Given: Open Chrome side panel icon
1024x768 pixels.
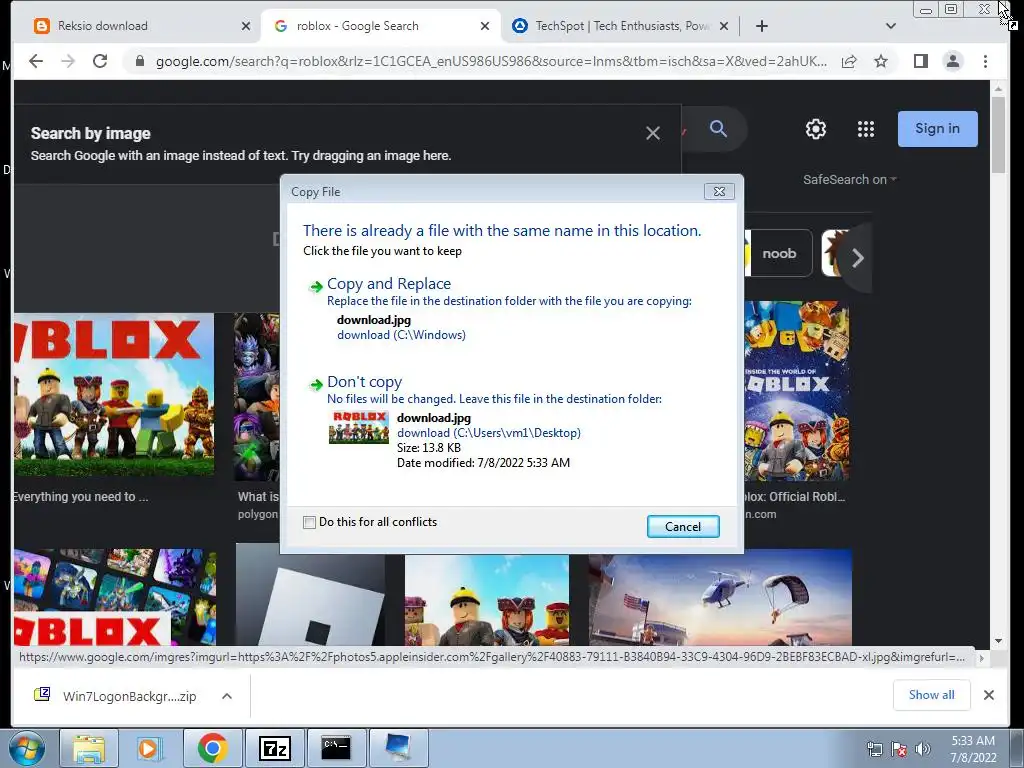Looking at the screenshot, I should [x=921, y=61].
